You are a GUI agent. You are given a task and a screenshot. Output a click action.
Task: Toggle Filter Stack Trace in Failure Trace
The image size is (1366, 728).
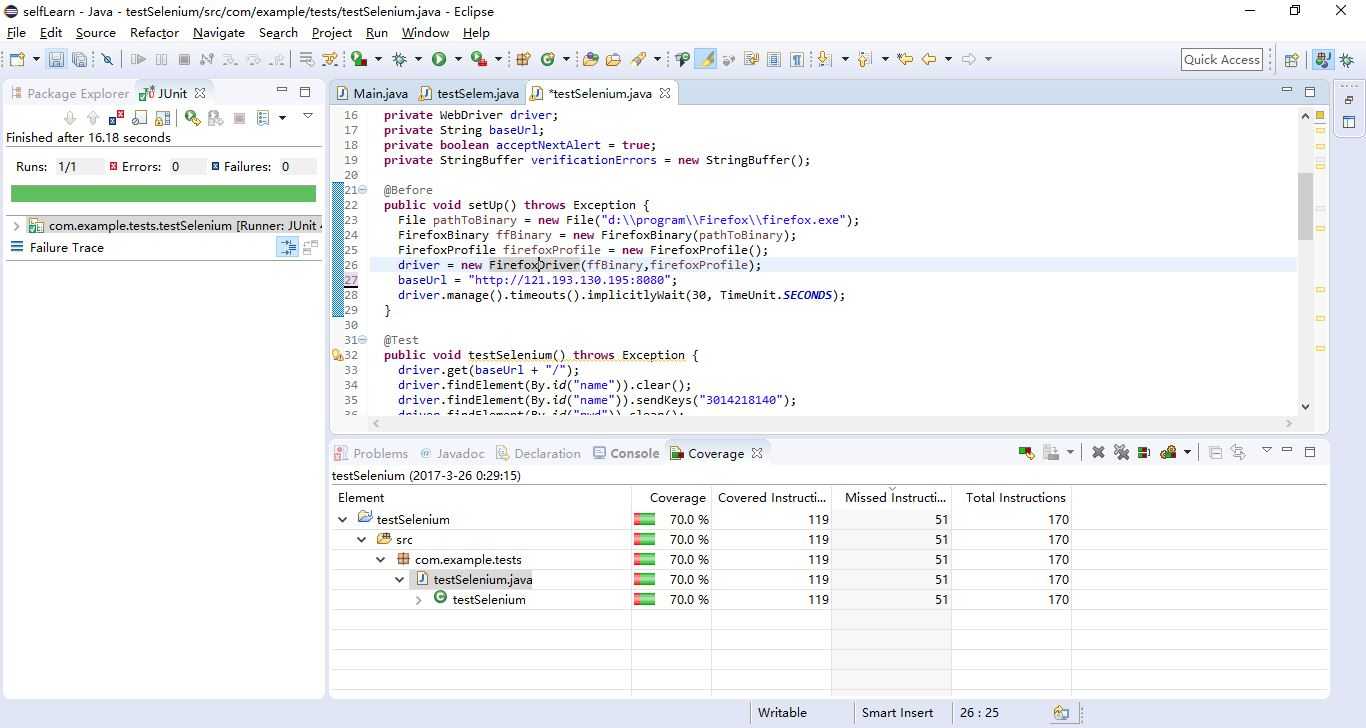(x=287, y=247)
